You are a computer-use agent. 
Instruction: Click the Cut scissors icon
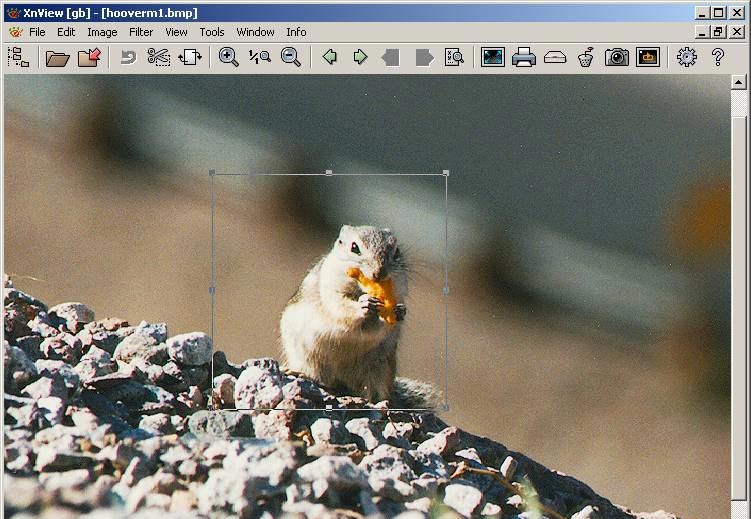159,57
